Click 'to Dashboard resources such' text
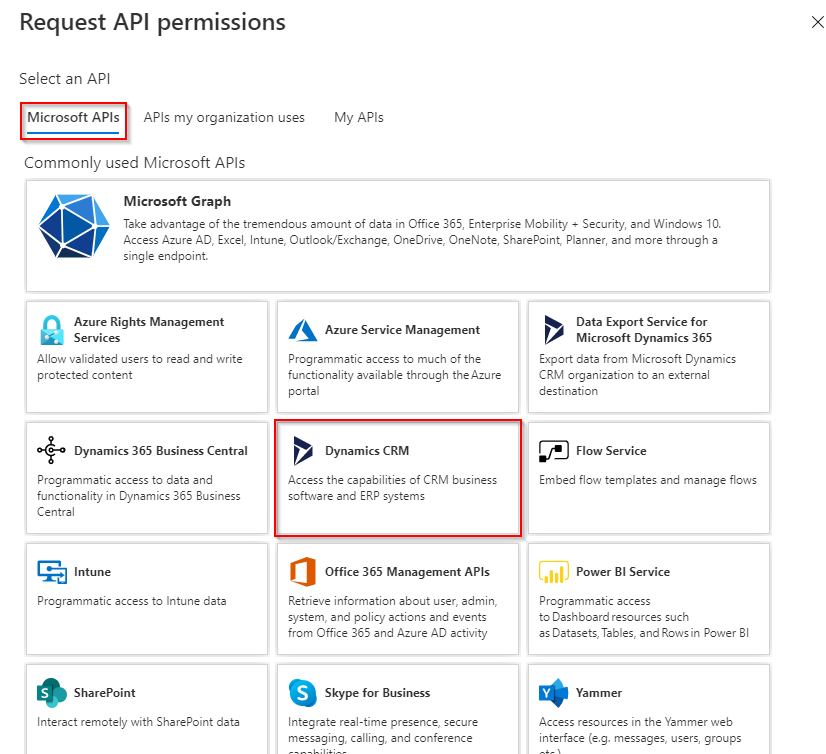 click(x=614, y=617)
